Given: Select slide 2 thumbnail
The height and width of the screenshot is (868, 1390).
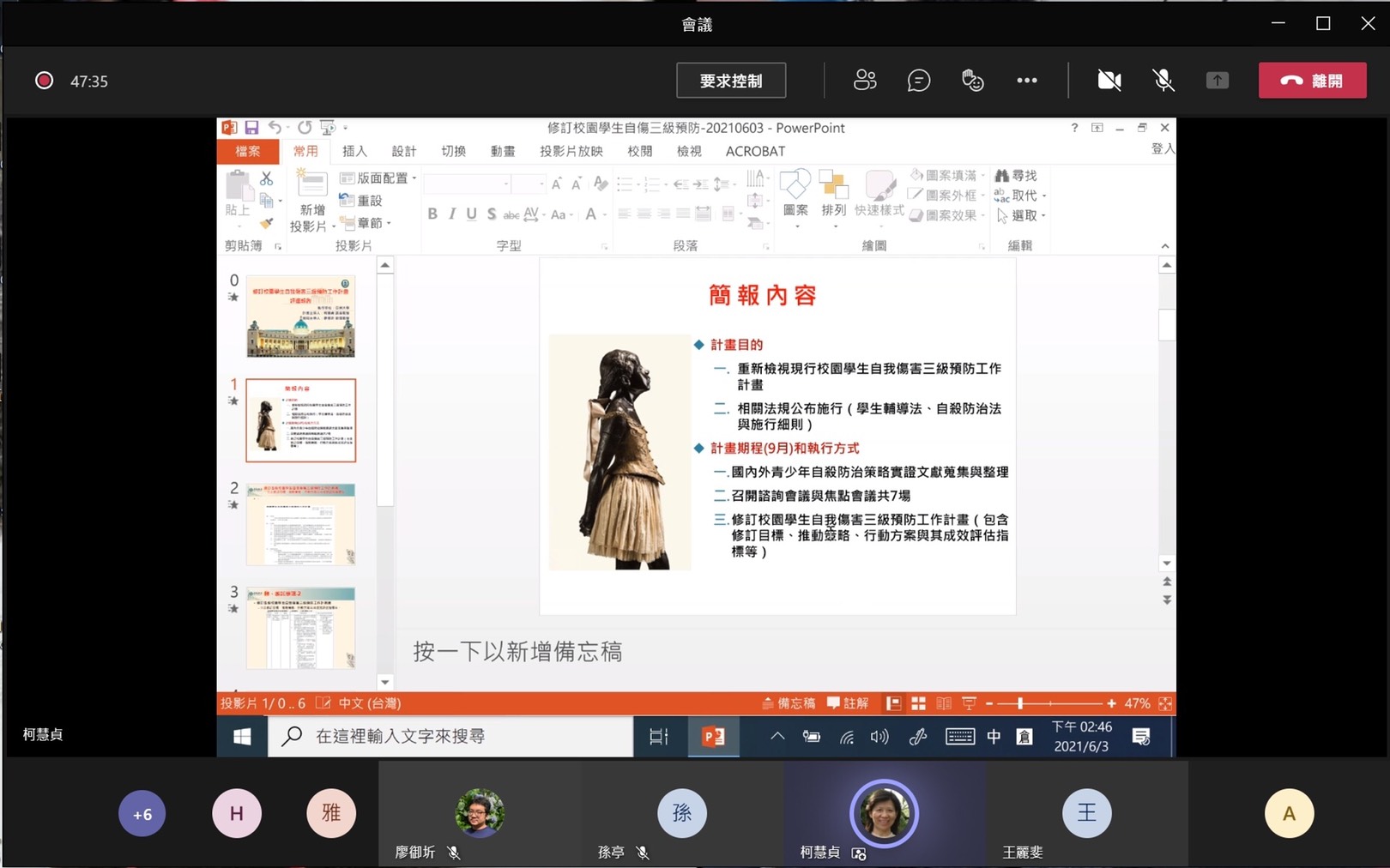Looking at the screenshot, I should pyautogui.click(x=300, y=524).
